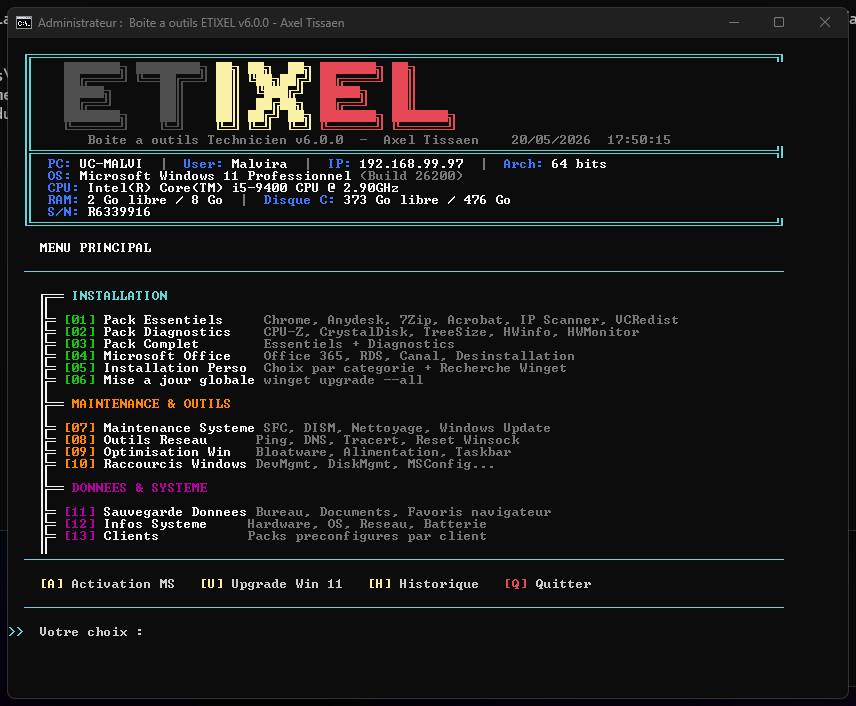The width and height of the screenshot is (856, 706).
Task: Click the [Q] Quitter option
Action: (x=548, y=584)
